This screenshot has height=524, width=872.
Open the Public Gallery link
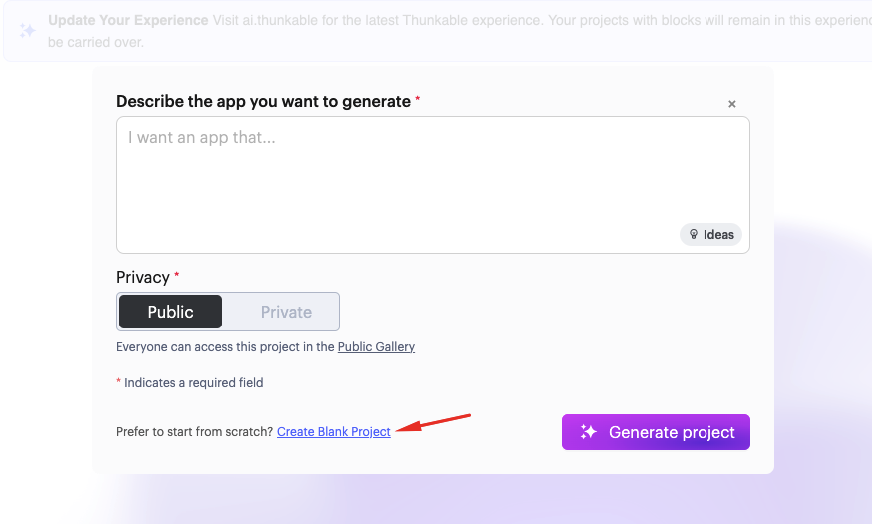pos(376,347)
